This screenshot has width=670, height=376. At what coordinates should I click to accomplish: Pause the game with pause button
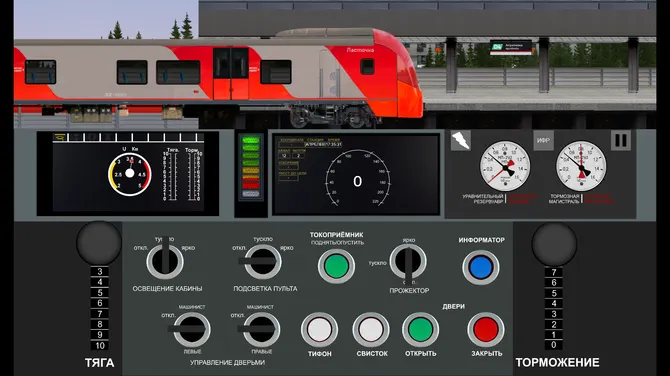pos(620,141)
